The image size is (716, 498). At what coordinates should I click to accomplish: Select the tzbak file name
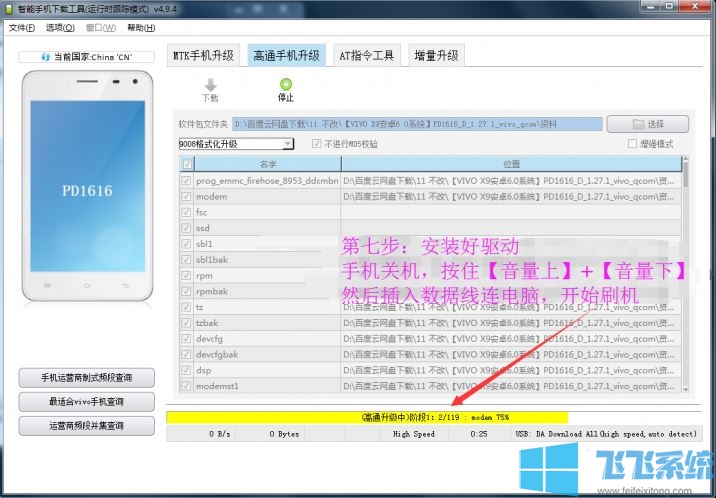(207, 323)
